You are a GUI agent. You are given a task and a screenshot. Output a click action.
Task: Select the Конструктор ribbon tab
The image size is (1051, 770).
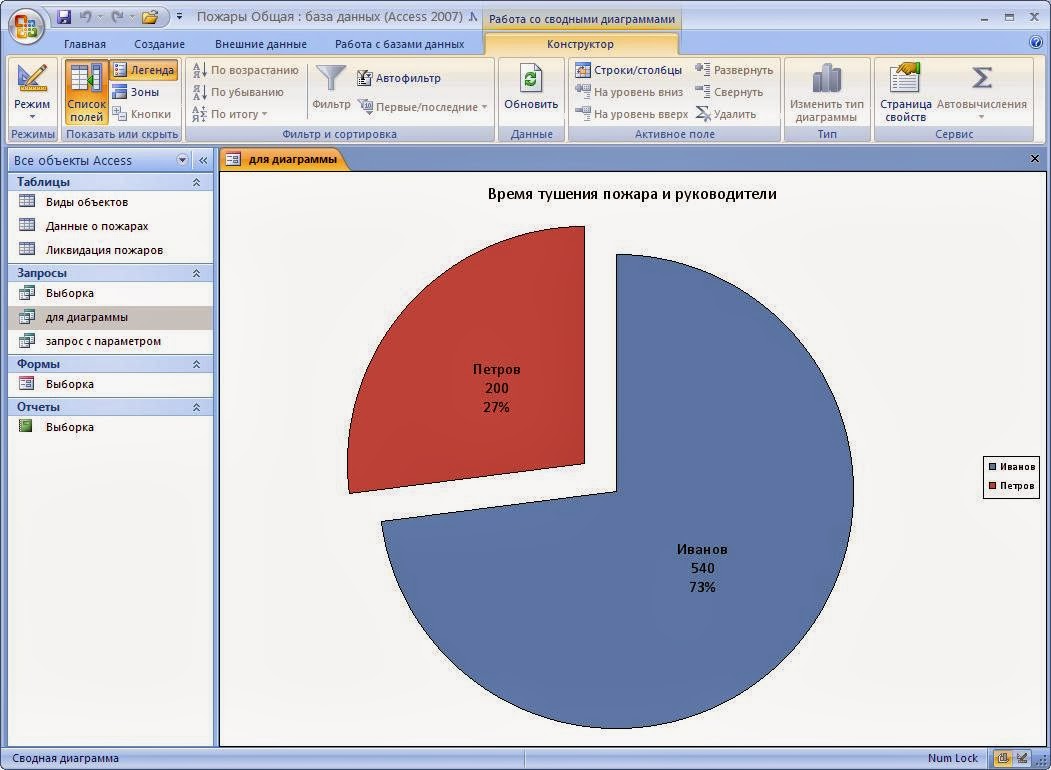580,44
